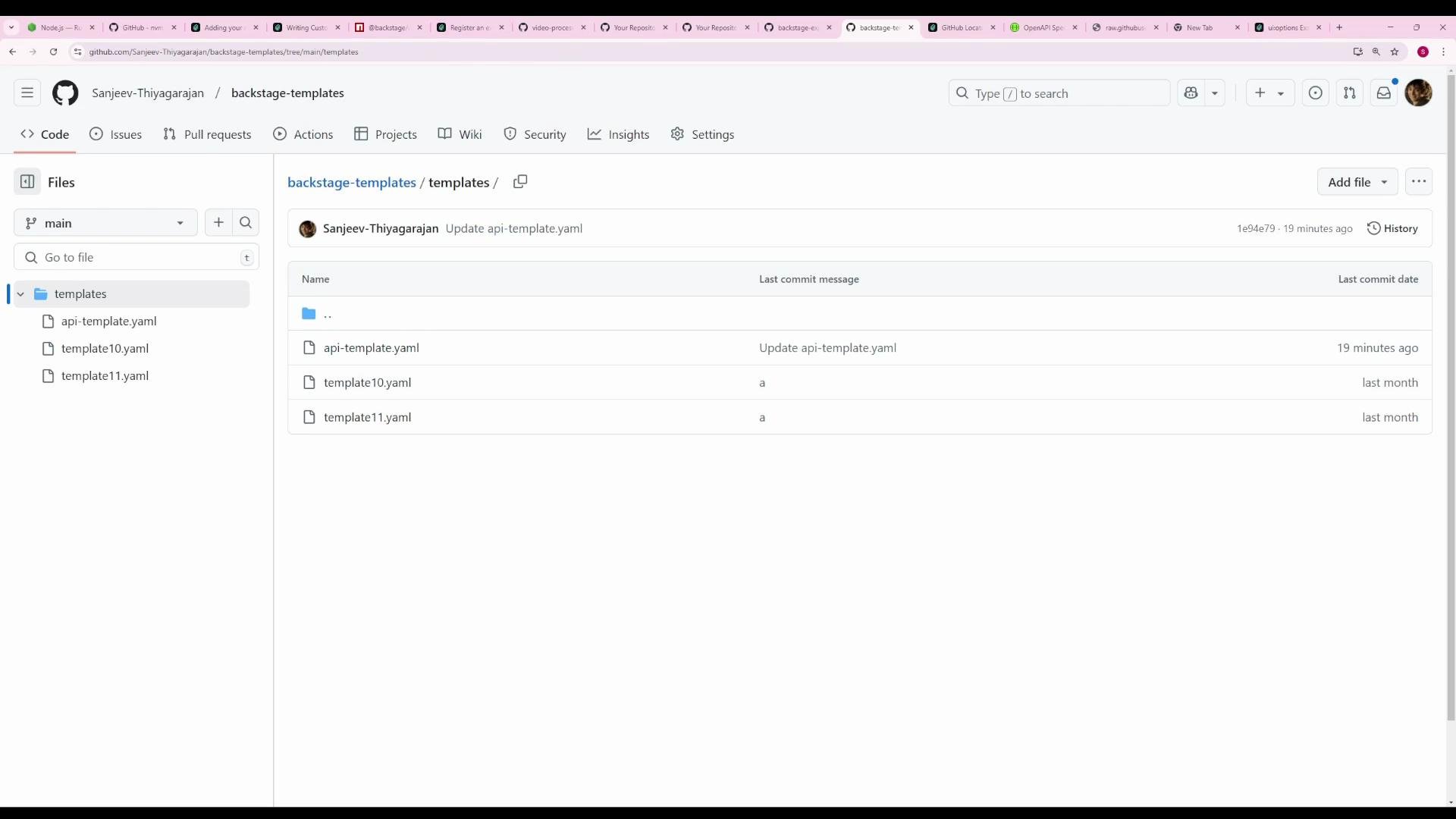
Task: Open the Chrome profile avatar
Action: pos(1423,52)
